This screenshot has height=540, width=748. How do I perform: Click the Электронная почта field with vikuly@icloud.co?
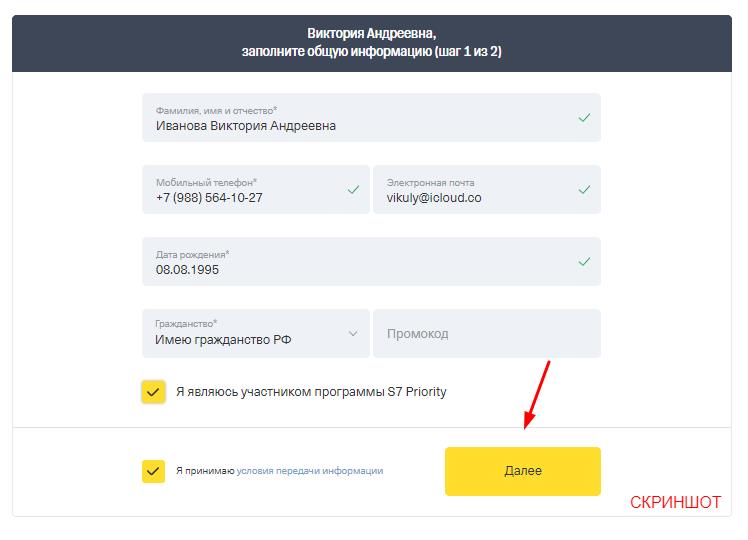(487, 189)
